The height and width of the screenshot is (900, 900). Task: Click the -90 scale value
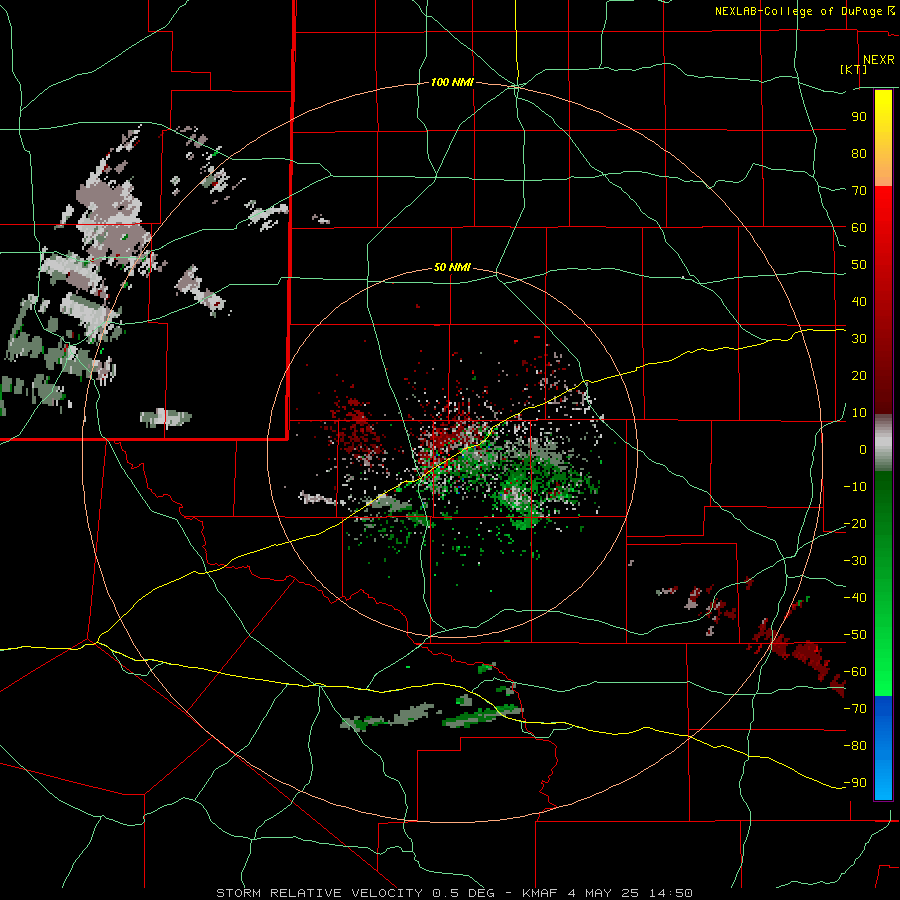855,783
